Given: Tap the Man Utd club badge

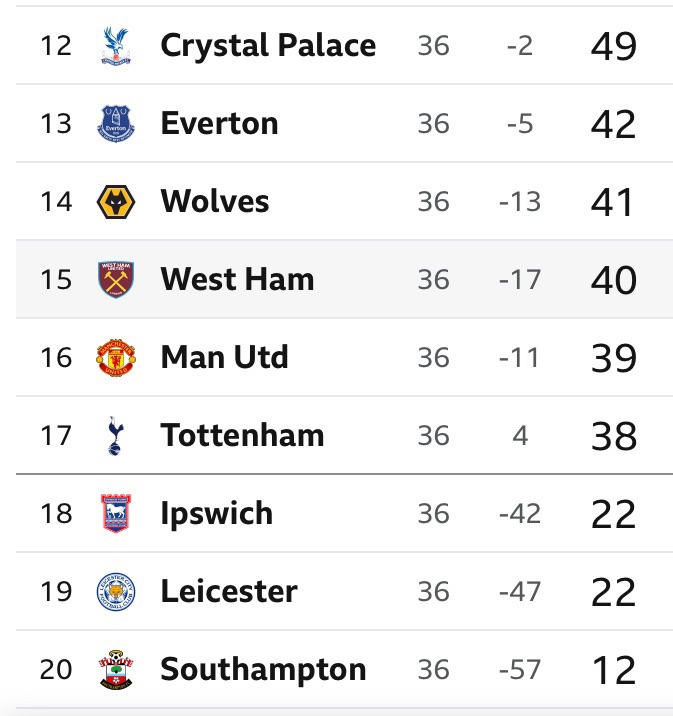Looking at the screenshot, I should pos(115,358).
